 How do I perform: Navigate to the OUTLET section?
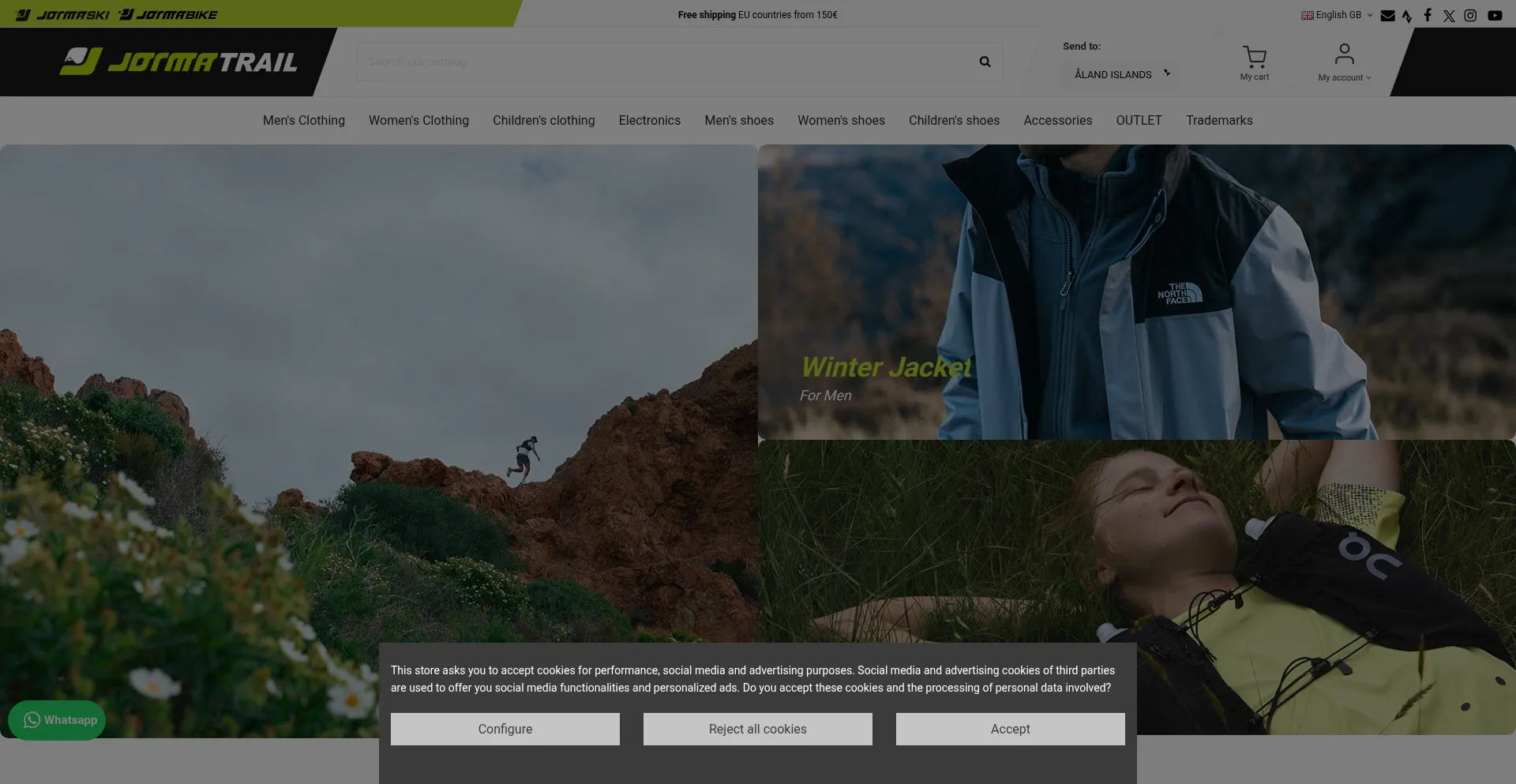(x=1139, y=120)
